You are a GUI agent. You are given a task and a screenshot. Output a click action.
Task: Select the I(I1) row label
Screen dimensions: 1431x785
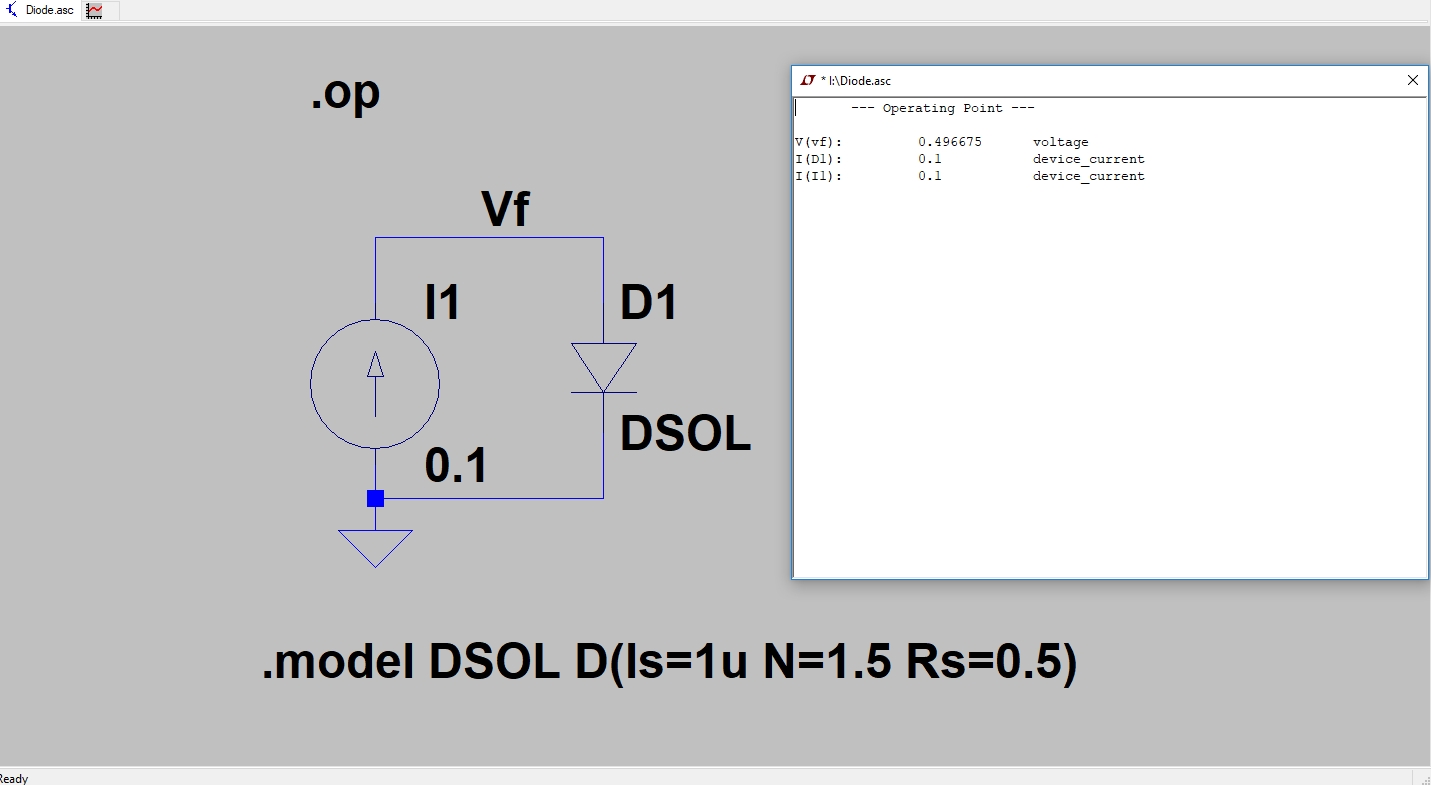click(819, 176)
